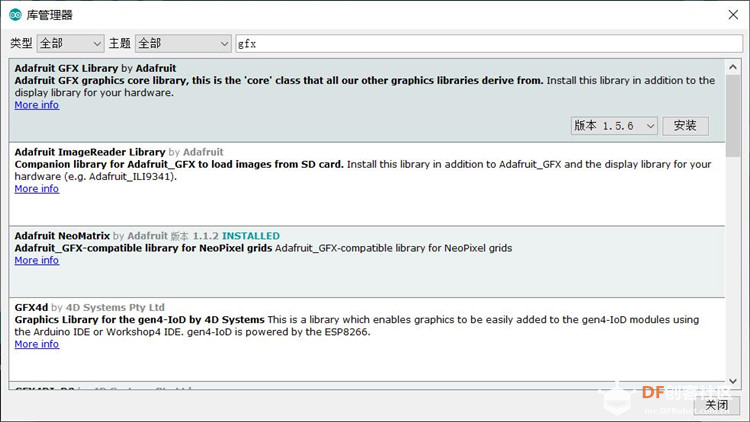
Task: Click the 安装 install button
Action: coord(685,126)
